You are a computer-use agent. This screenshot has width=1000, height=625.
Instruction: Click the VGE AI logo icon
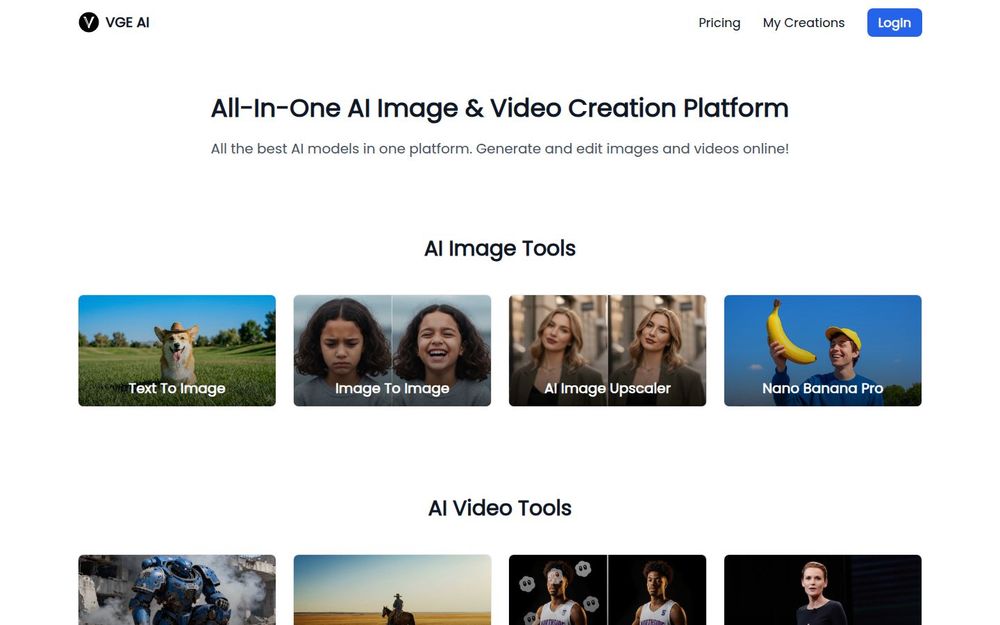pyautogui.click(x=89, y=22)
